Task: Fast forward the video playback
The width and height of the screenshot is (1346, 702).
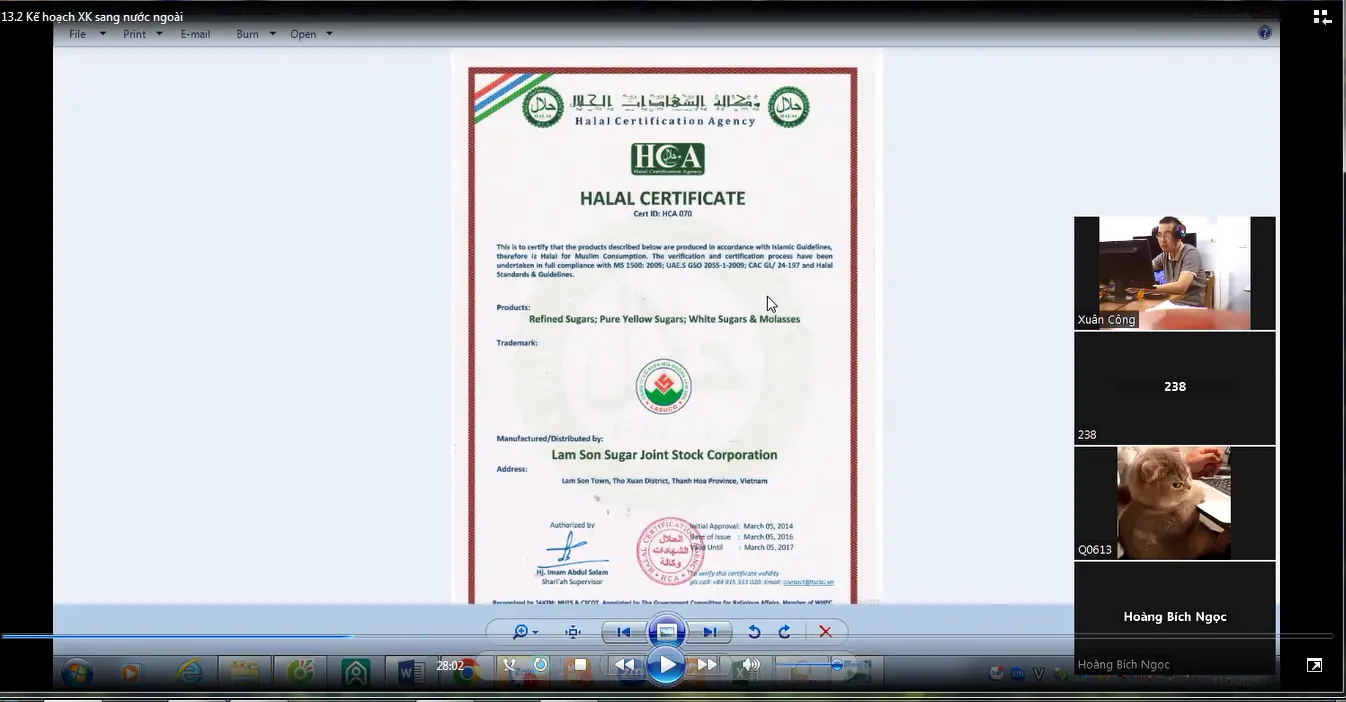Action: (x=707, y=665)
